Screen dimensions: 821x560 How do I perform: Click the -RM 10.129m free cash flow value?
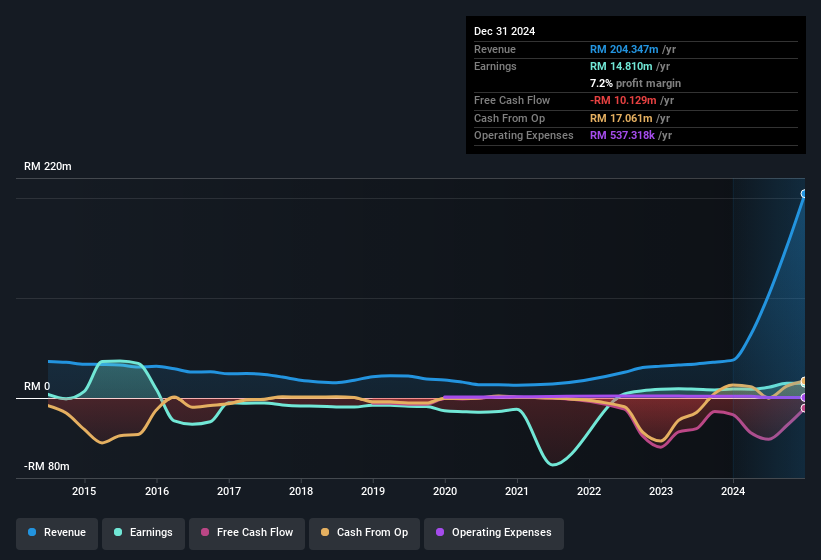(623, 100)
